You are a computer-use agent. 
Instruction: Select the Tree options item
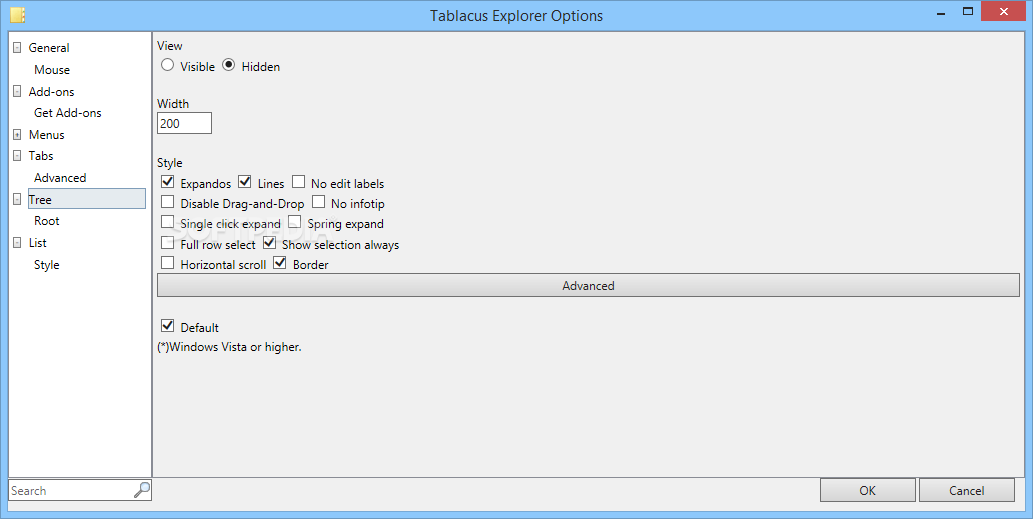(x=86, y=199)
